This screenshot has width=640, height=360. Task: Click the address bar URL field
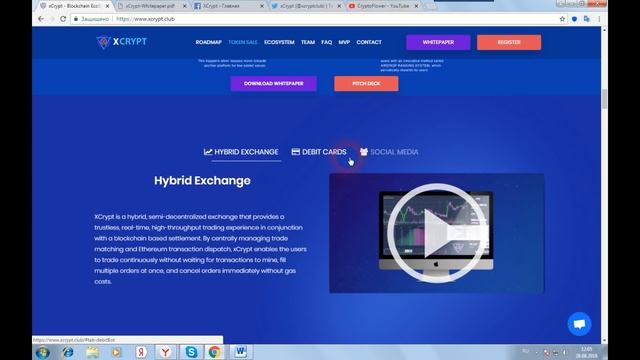318,19
